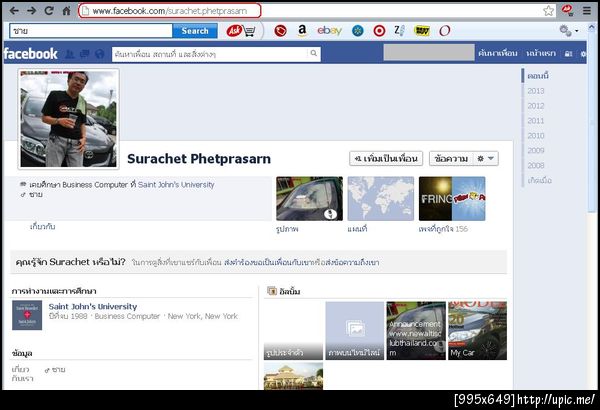Open รูปภาพ photos thumbnail

coord(309,199)
